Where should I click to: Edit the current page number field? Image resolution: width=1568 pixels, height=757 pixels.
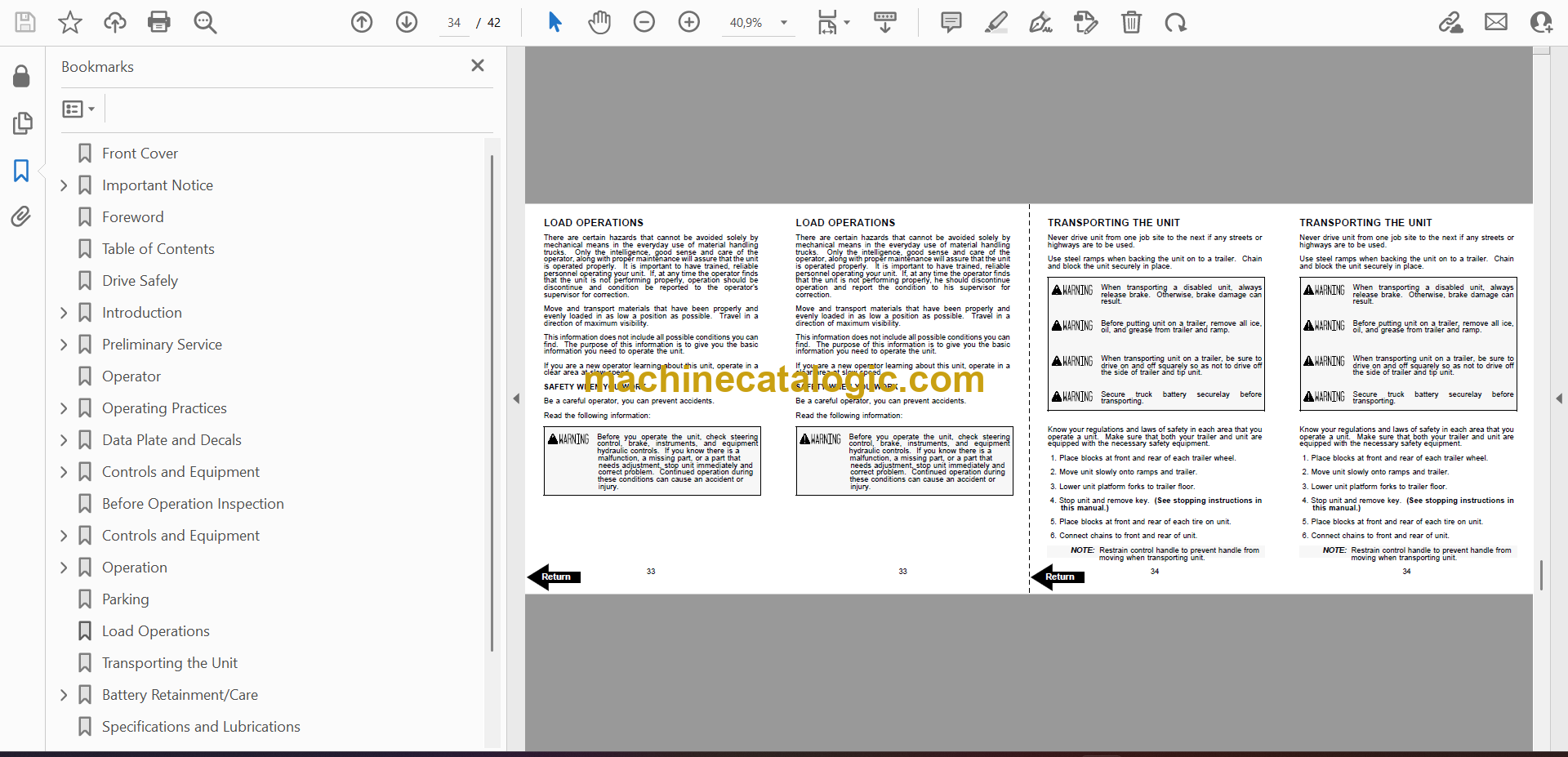pyautogui.click(x=454, y=23)
